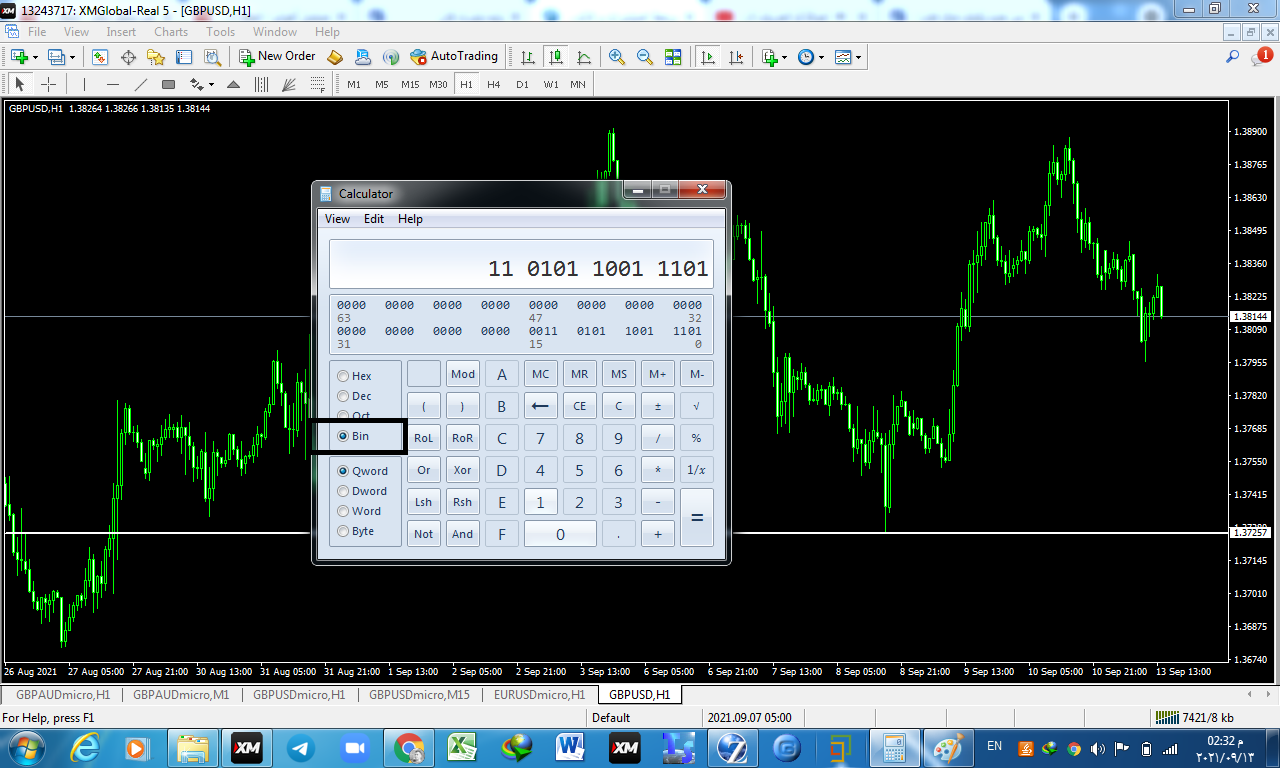Toggle AutoTrading in the toolbar
The image size is (1280, 768).
454,57
